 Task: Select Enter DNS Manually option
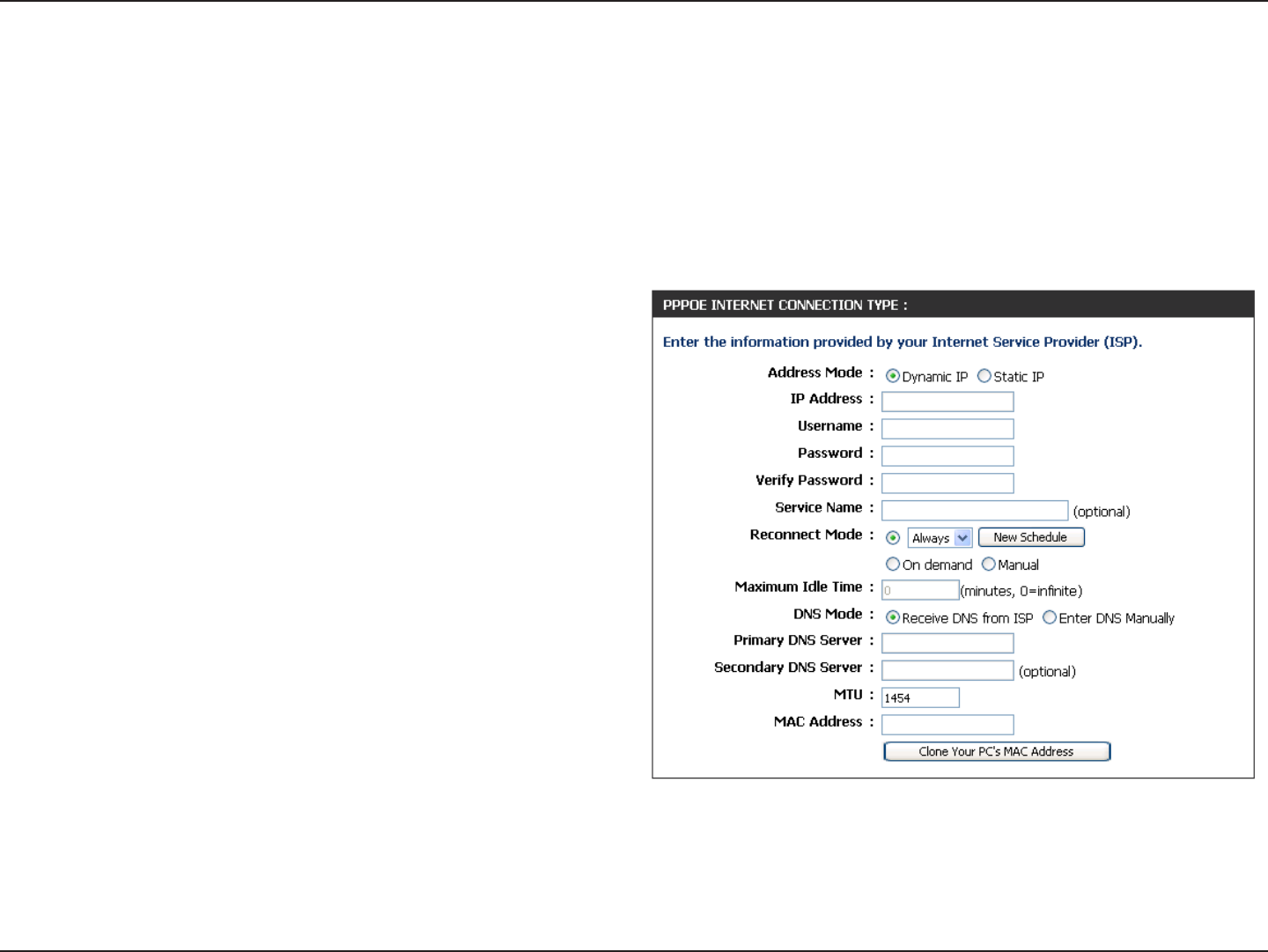pos(1050,617)
